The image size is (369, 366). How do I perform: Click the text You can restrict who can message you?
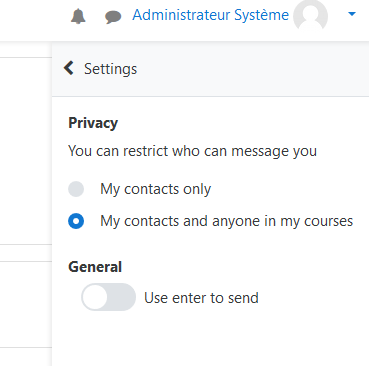click(192, 151)
